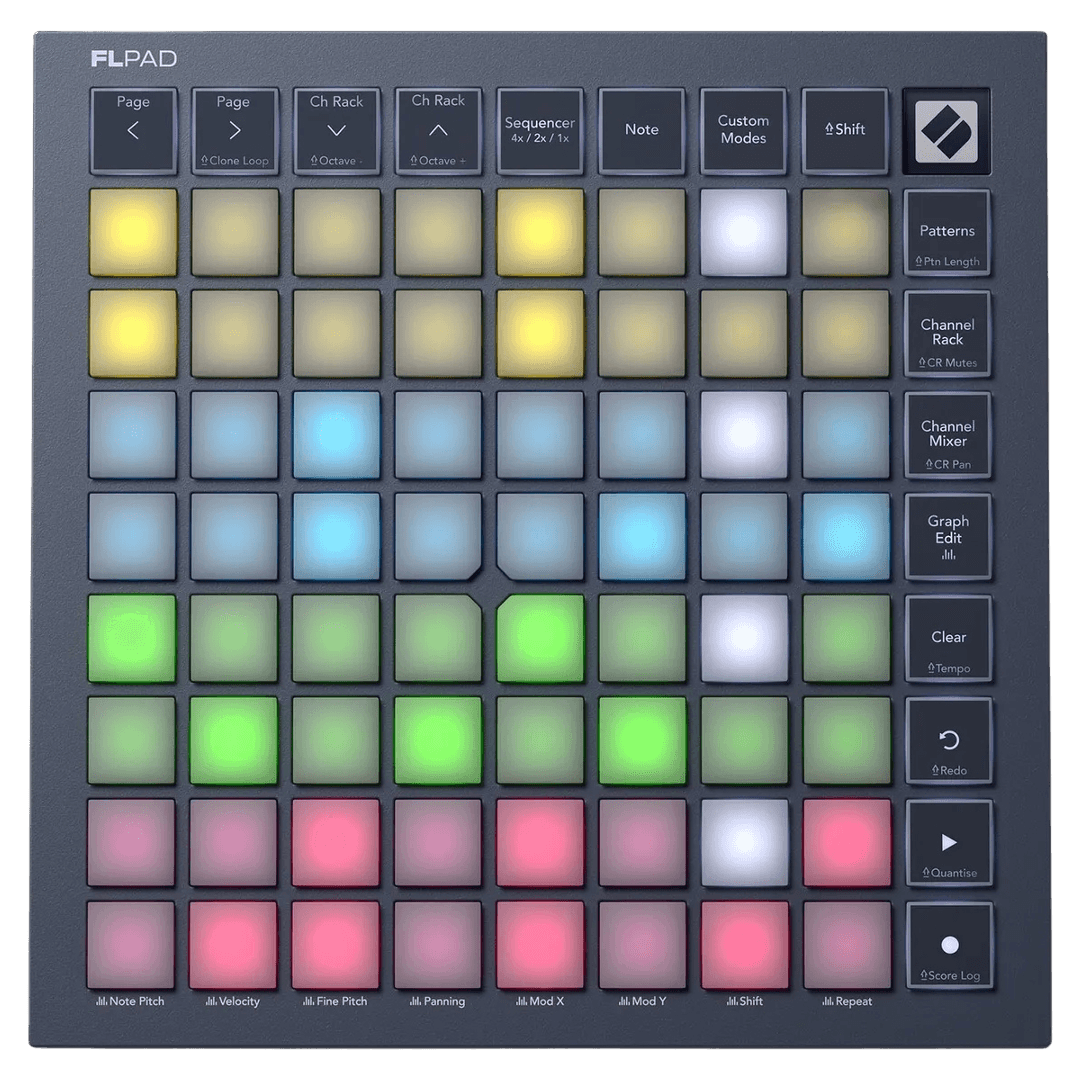Select the Channel Rack button
The width and height of the screenshot is (1080, 1080).
(x=947, y=334)
